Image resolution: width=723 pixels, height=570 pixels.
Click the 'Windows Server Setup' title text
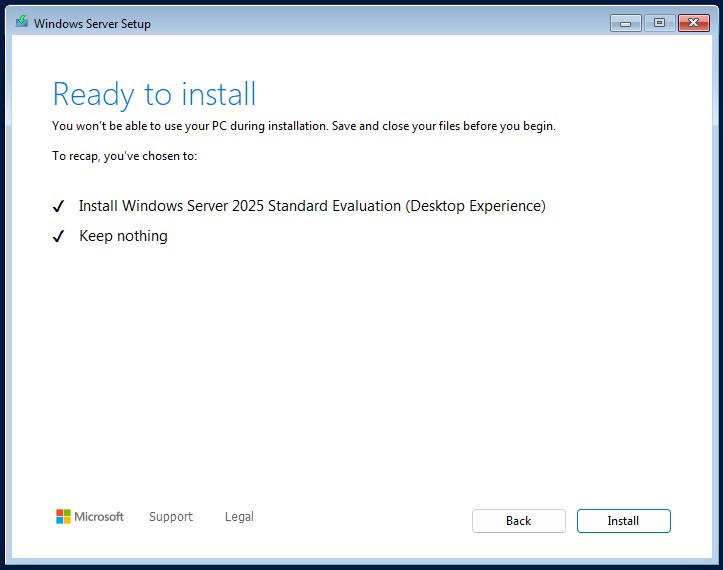(x=92, y=24)
